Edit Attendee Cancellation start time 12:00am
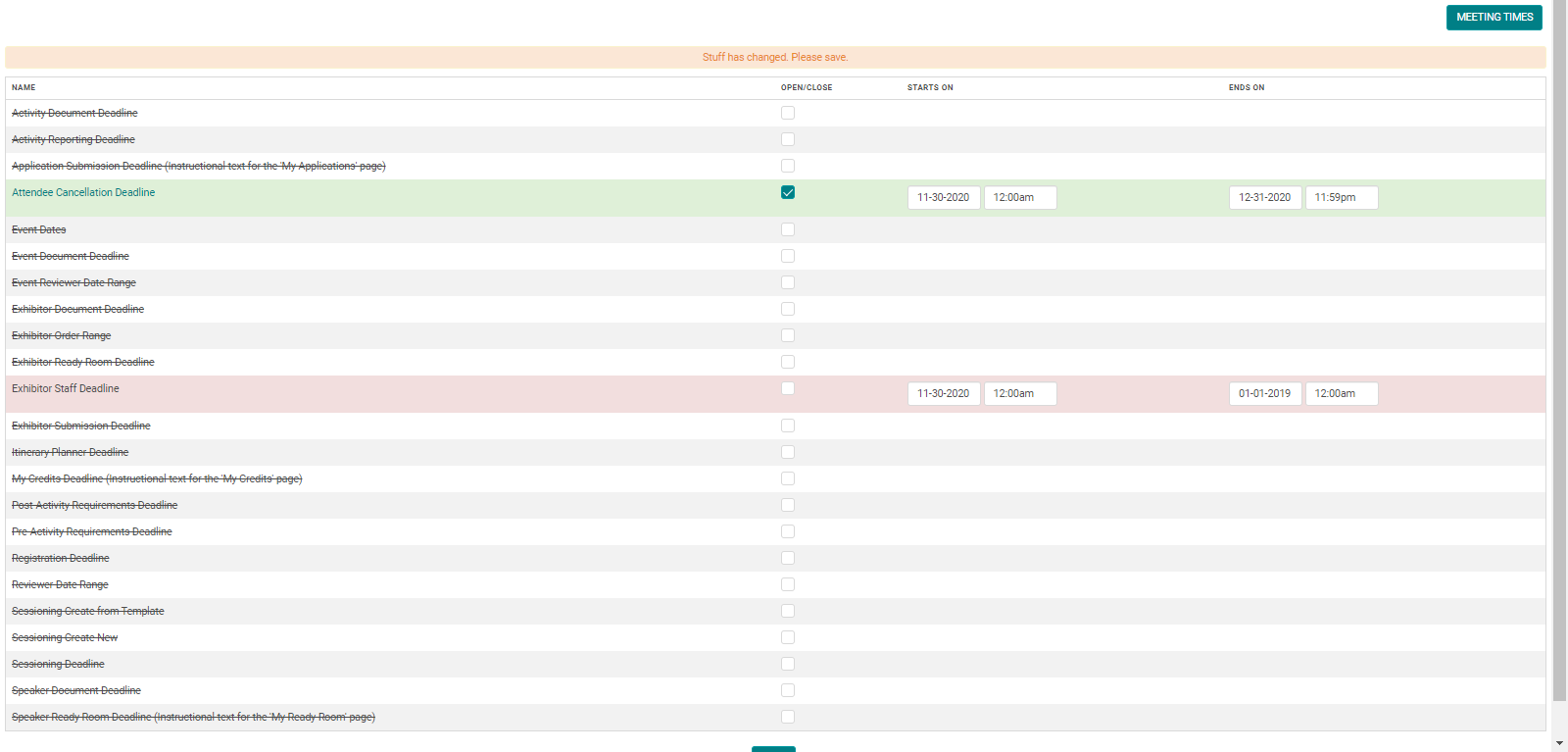Viewport: 1568px width, 752px height. click(x=1020, y=198)
